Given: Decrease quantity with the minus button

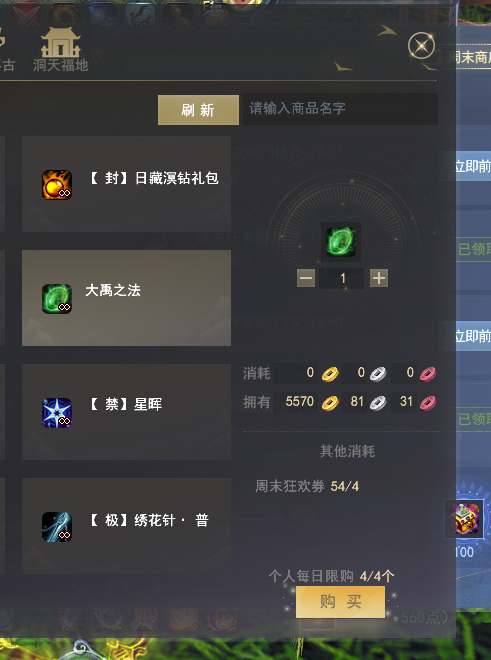Looking at the screenshot, I should (x=306, y=278).
